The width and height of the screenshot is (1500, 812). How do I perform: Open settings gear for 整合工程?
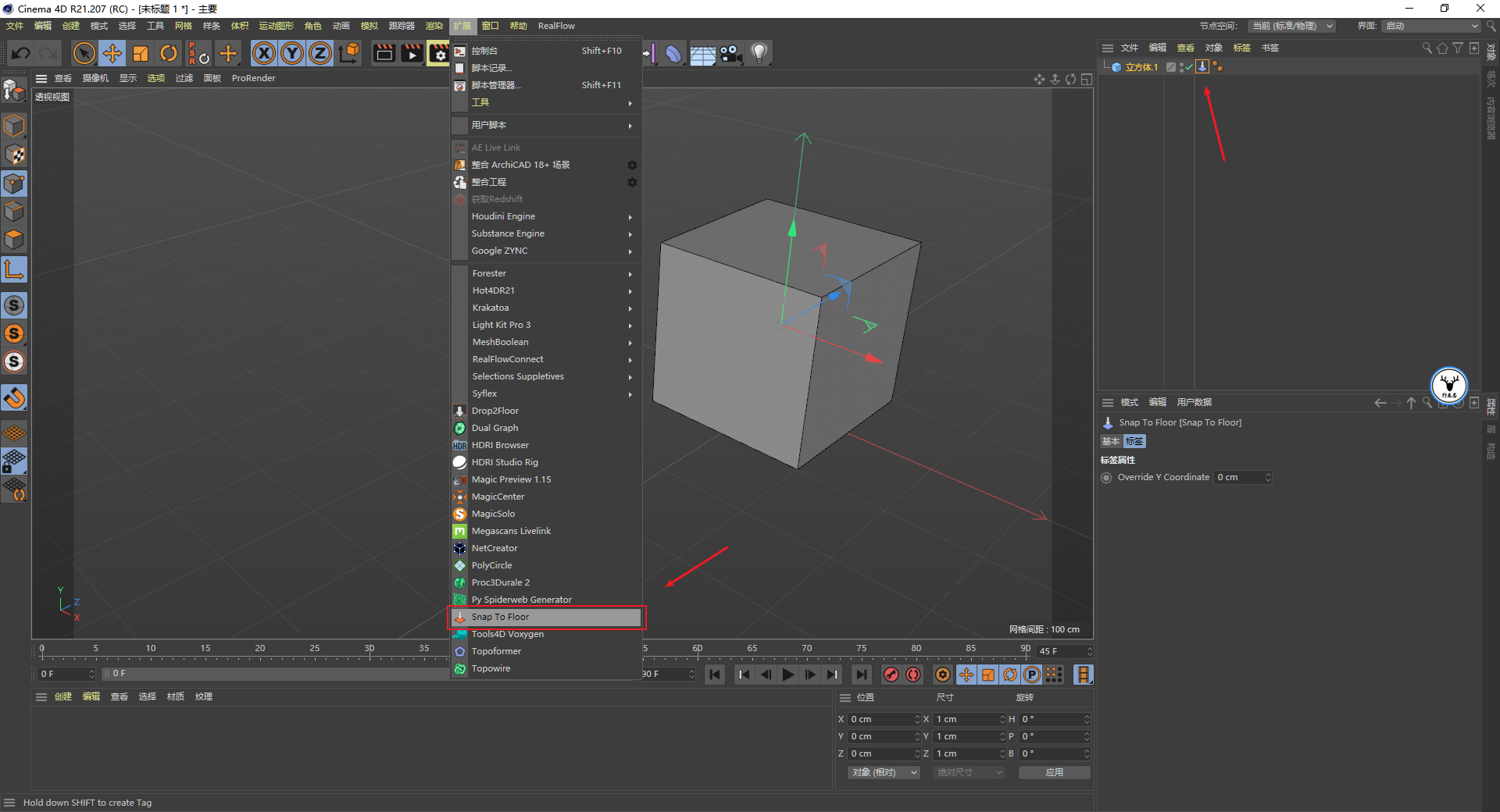click(x=632, y=182)
